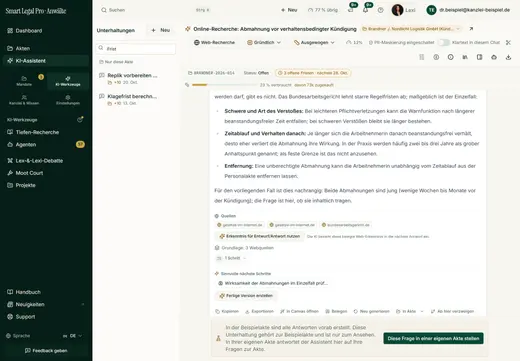Click Neu generieren
The width and height of the screenshot is (520, 361).
point(371,311)
